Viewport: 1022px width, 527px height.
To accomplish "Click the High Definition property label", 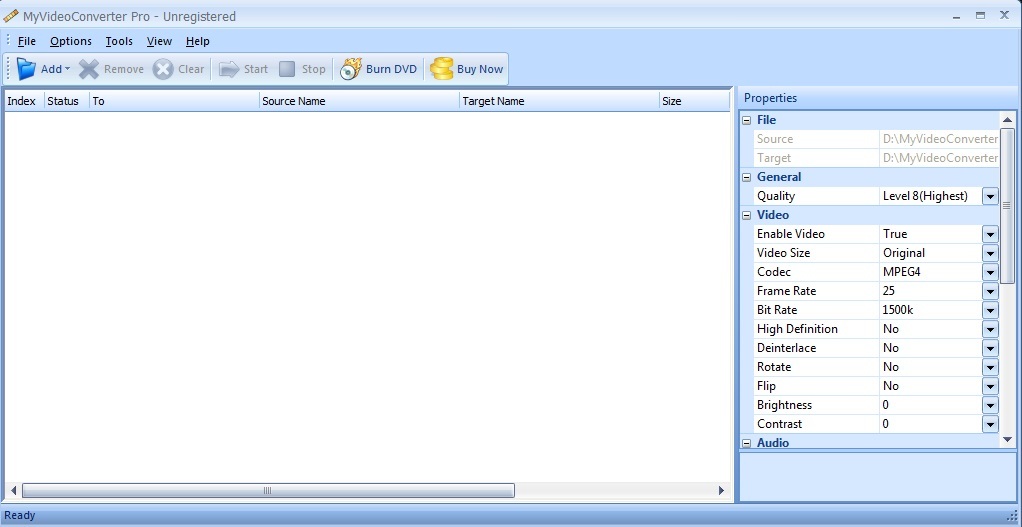I will [797, 329].
